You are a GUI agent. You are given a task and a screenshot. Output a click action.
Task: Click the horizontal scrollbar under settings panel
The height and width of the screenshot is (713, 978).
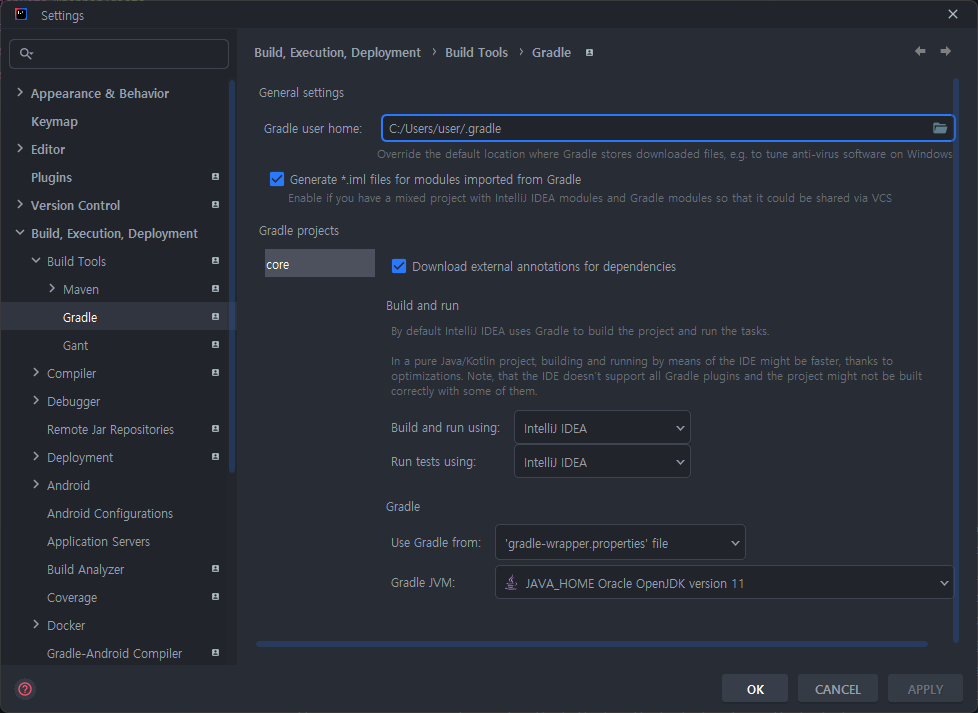pos(591,644)
